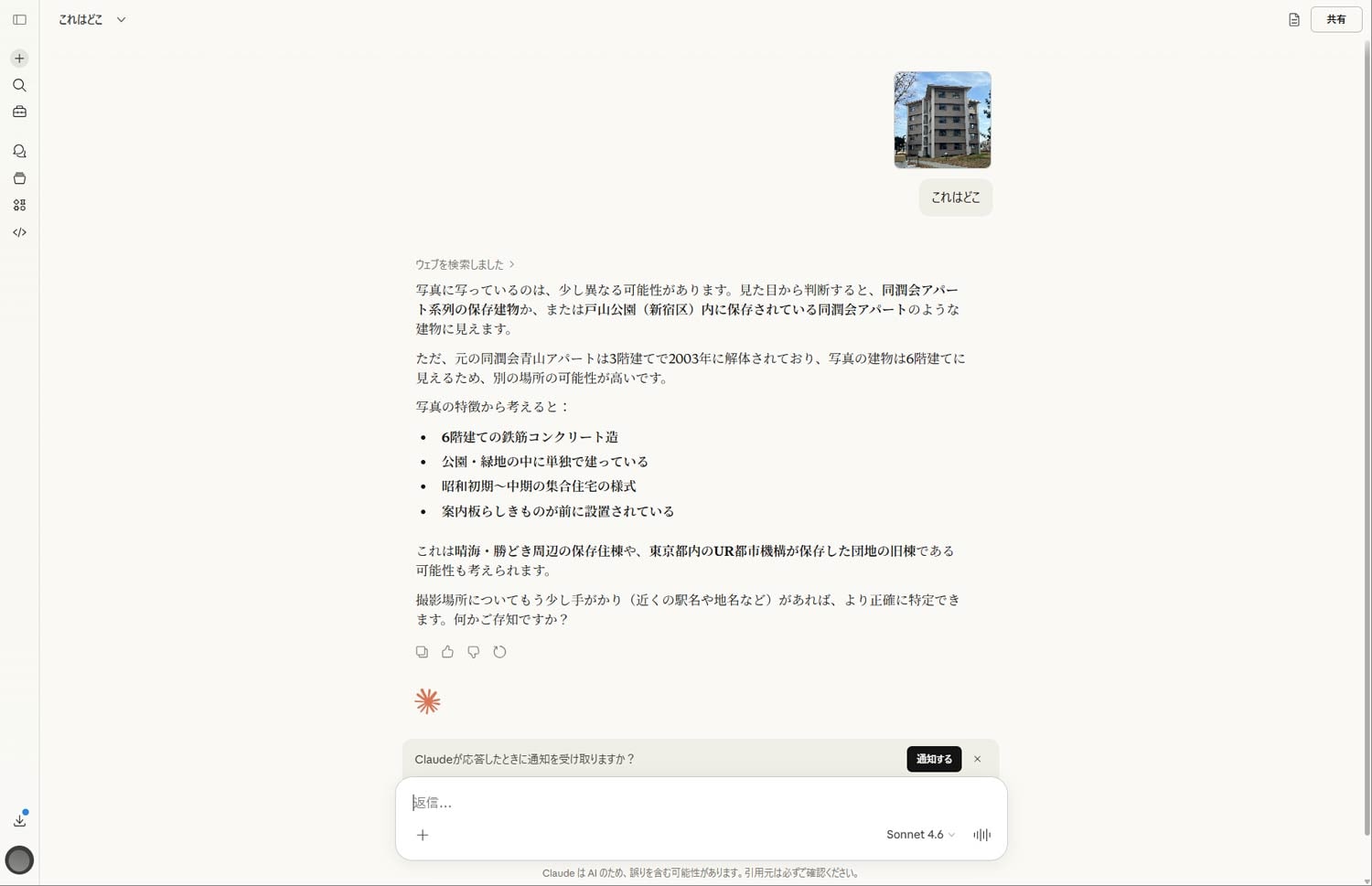Give the response a thumbs down
Viewport: 1372px width, 886px height.
[473, 651]
